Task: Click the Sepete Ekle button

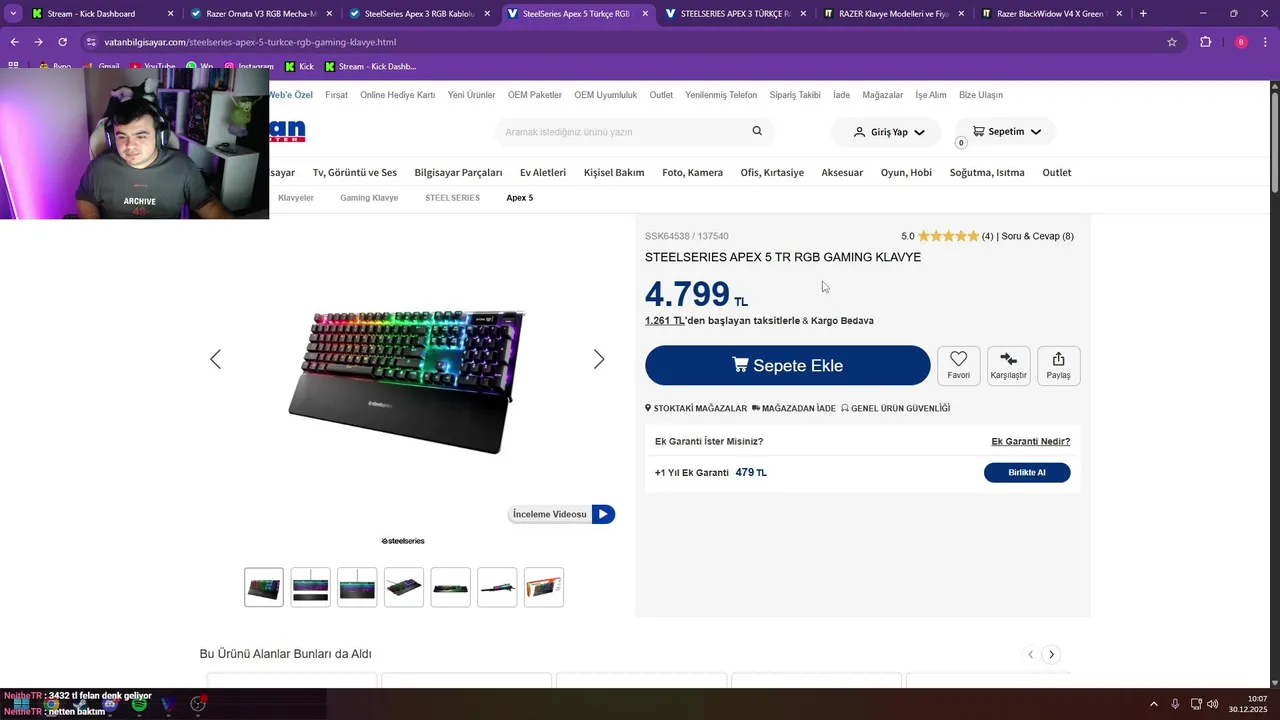Action: click(788, 365)
